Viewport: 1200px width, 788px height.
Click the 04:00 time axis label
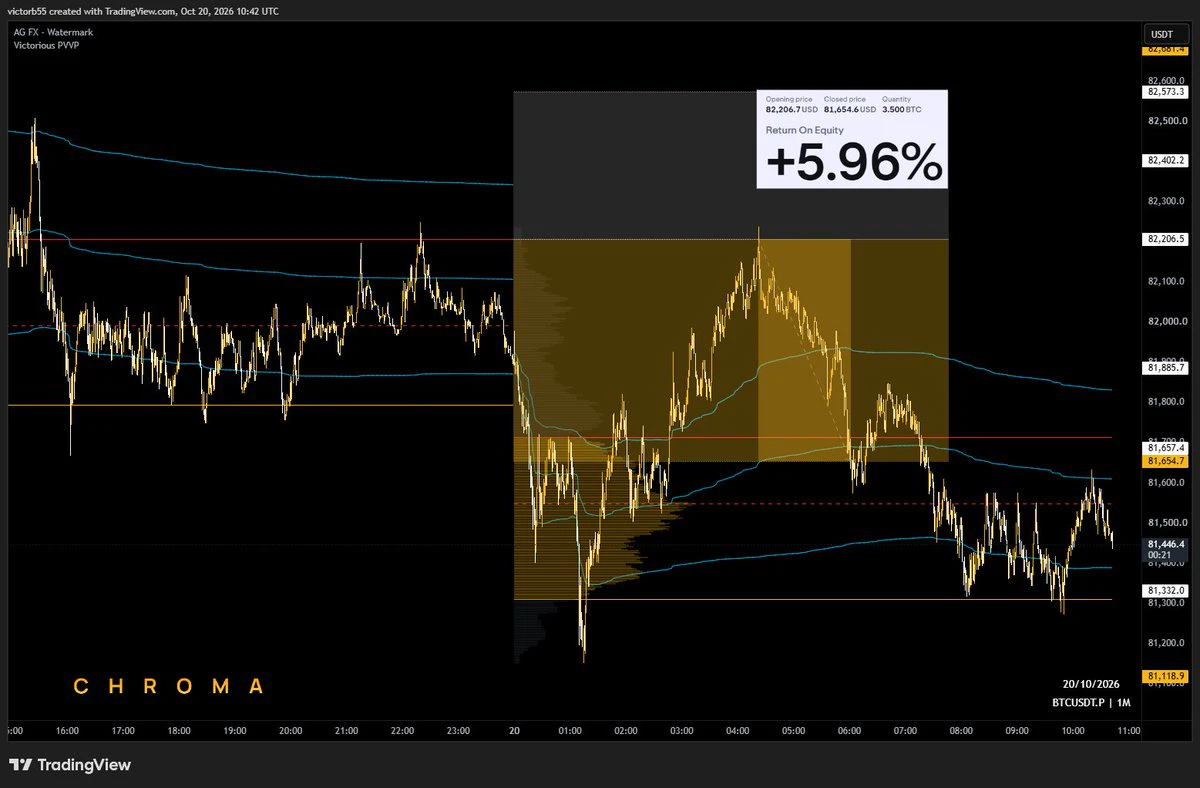tap(738, 731)
